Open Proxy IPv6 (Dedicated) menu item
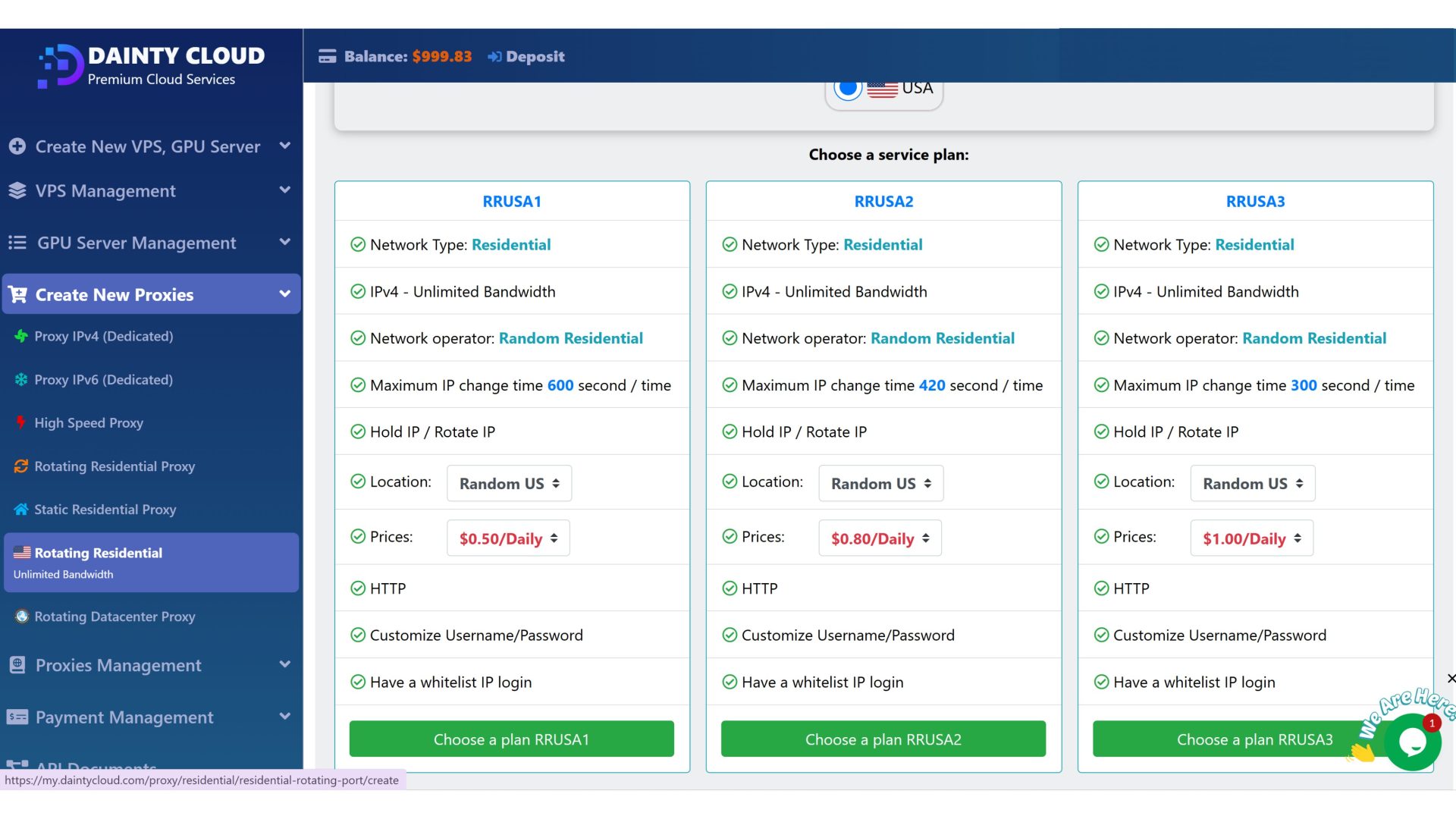1456x819 pixels. point(104,379)
